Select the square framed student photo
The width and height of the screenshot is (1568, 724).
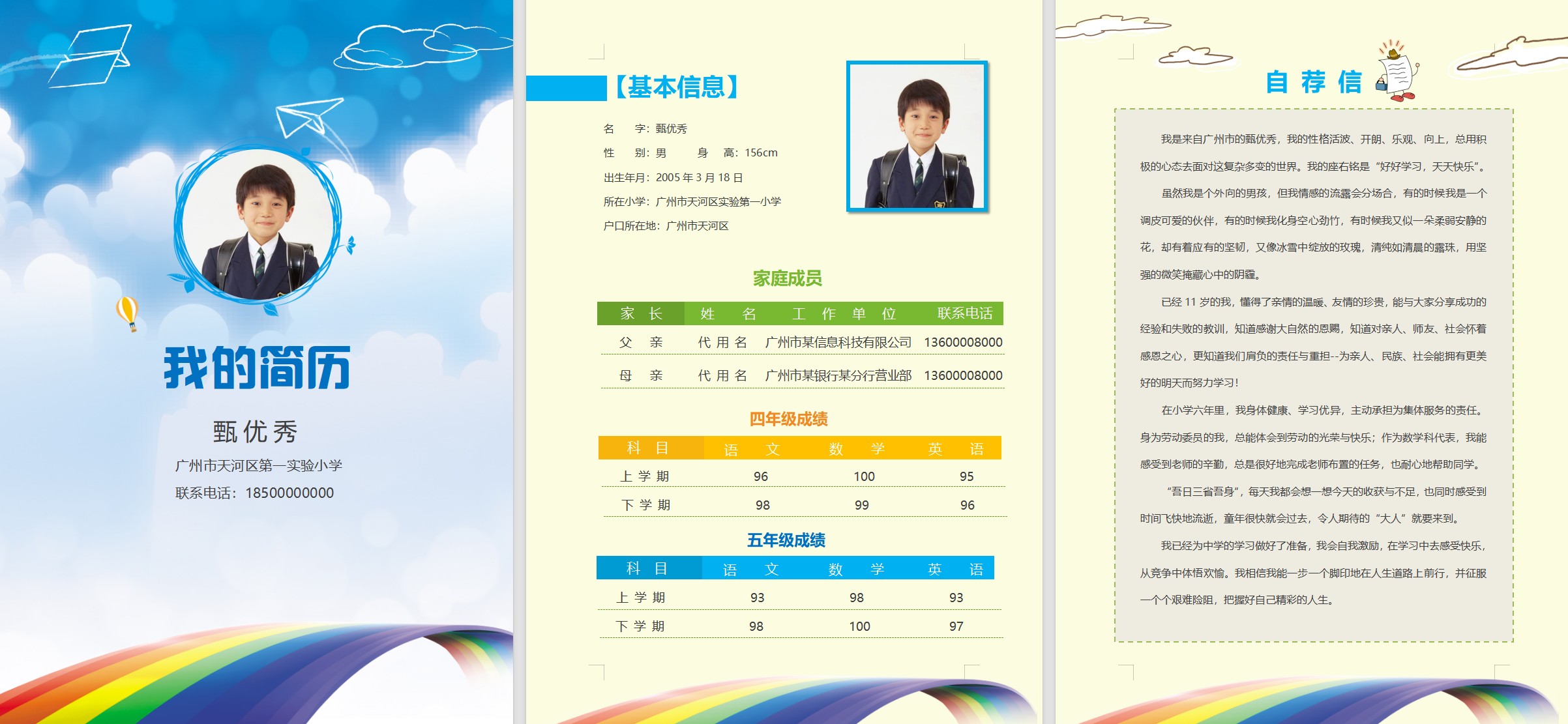[917, 137]
